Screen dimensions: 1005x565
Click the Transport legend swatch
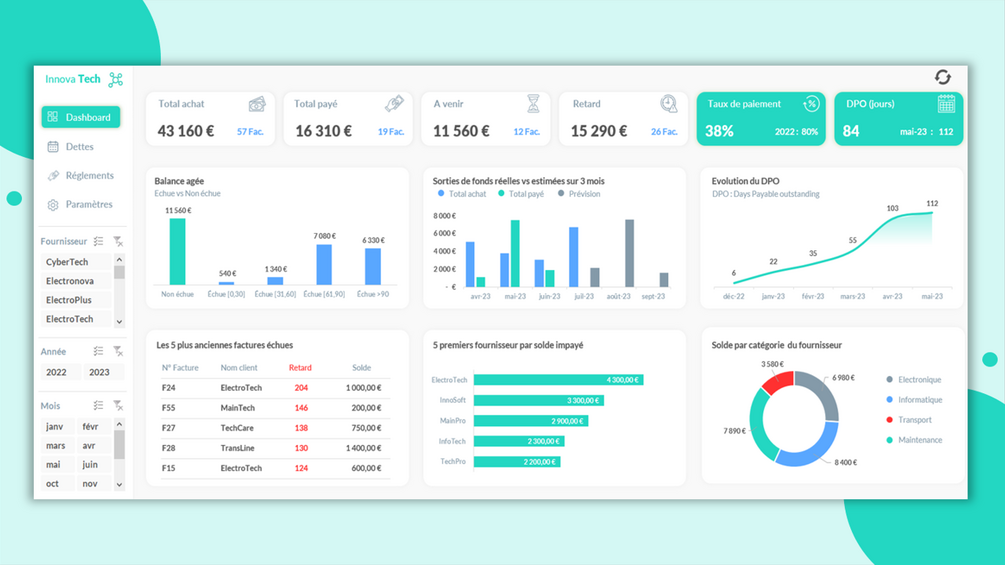click(x=889, y=420)
